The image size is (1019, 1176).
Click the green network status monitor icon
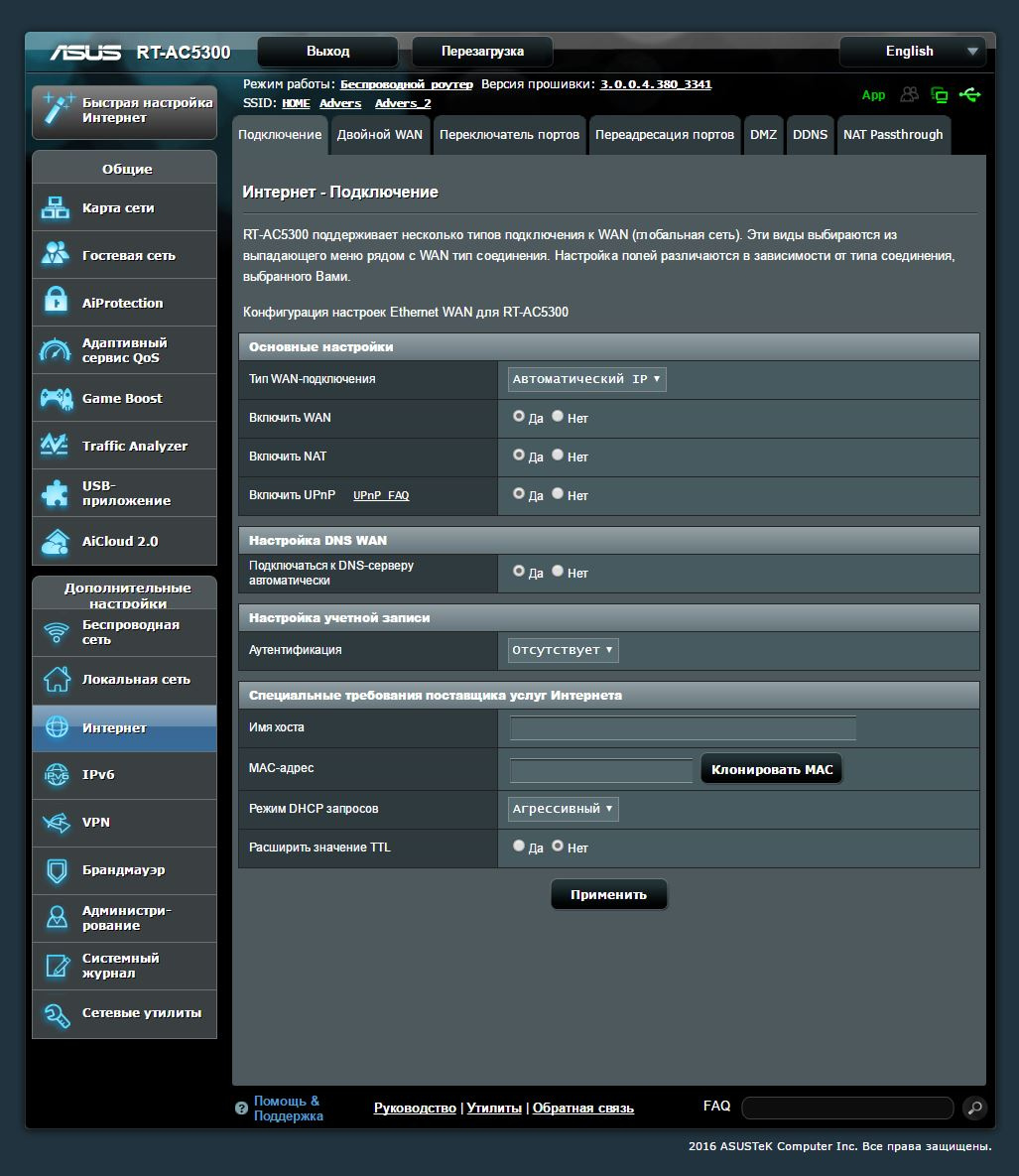coord(939,94)
